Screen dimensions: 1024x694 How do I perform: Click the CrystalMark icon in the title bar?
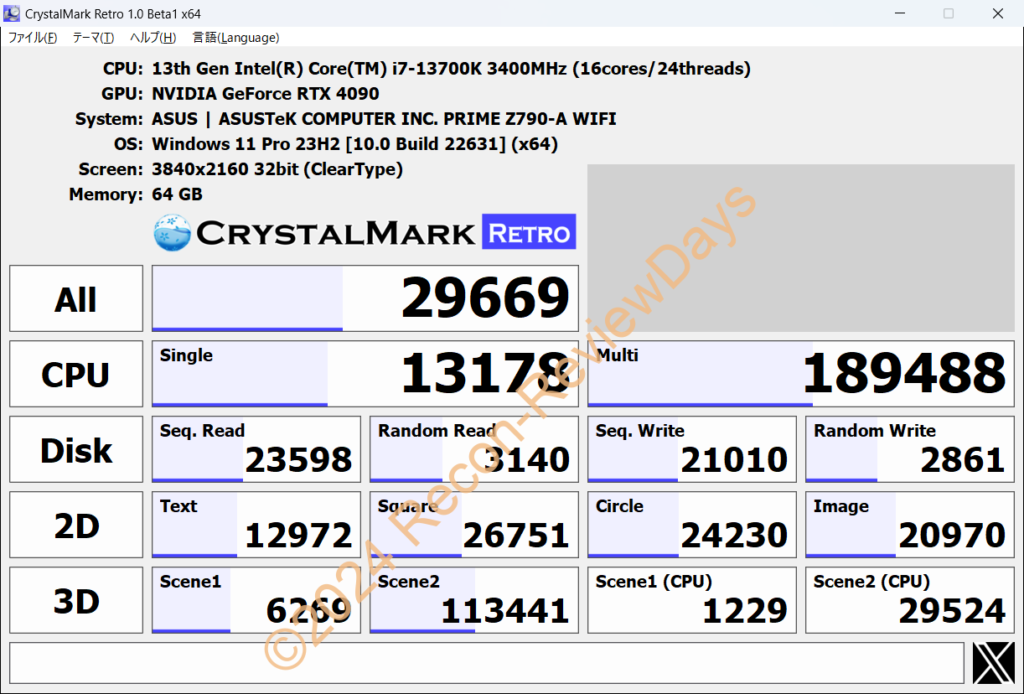(x=11, y=13)
